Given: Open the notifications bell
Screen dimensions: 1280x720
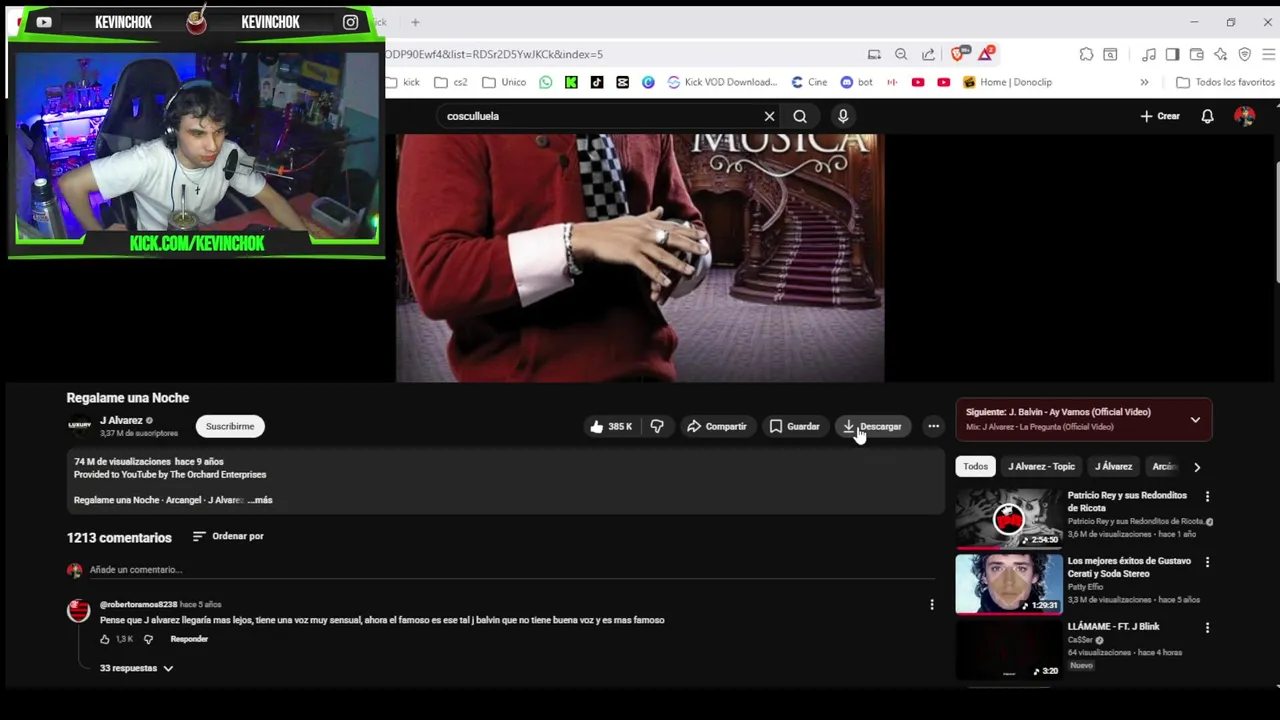Looking at the screenshot, I should [x=1207, y=116].
